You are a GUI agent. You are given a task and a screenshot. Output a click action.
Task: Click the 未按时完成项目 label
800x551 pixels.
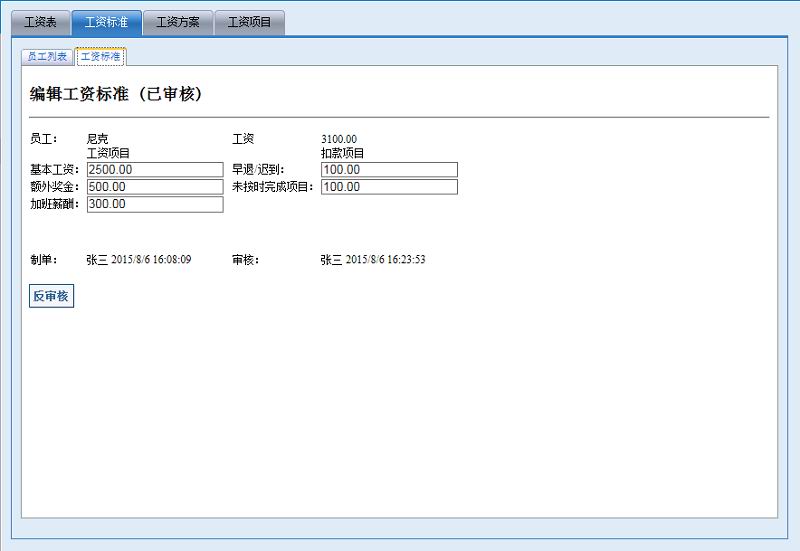[x=272, y=187]
